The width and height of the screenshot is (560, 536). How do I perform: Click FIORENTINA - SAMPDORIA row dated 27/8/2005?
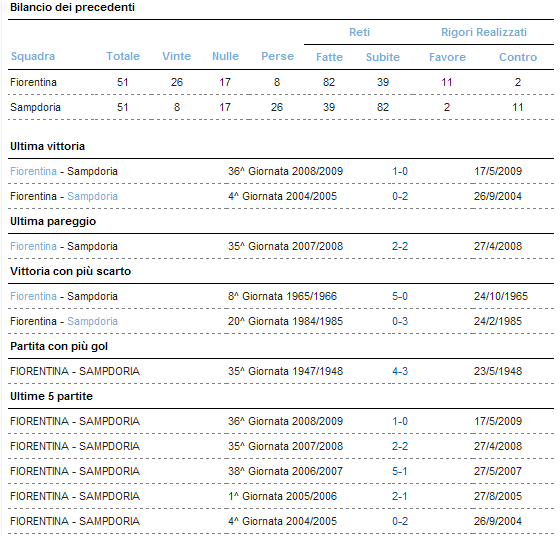click(281, 496)
